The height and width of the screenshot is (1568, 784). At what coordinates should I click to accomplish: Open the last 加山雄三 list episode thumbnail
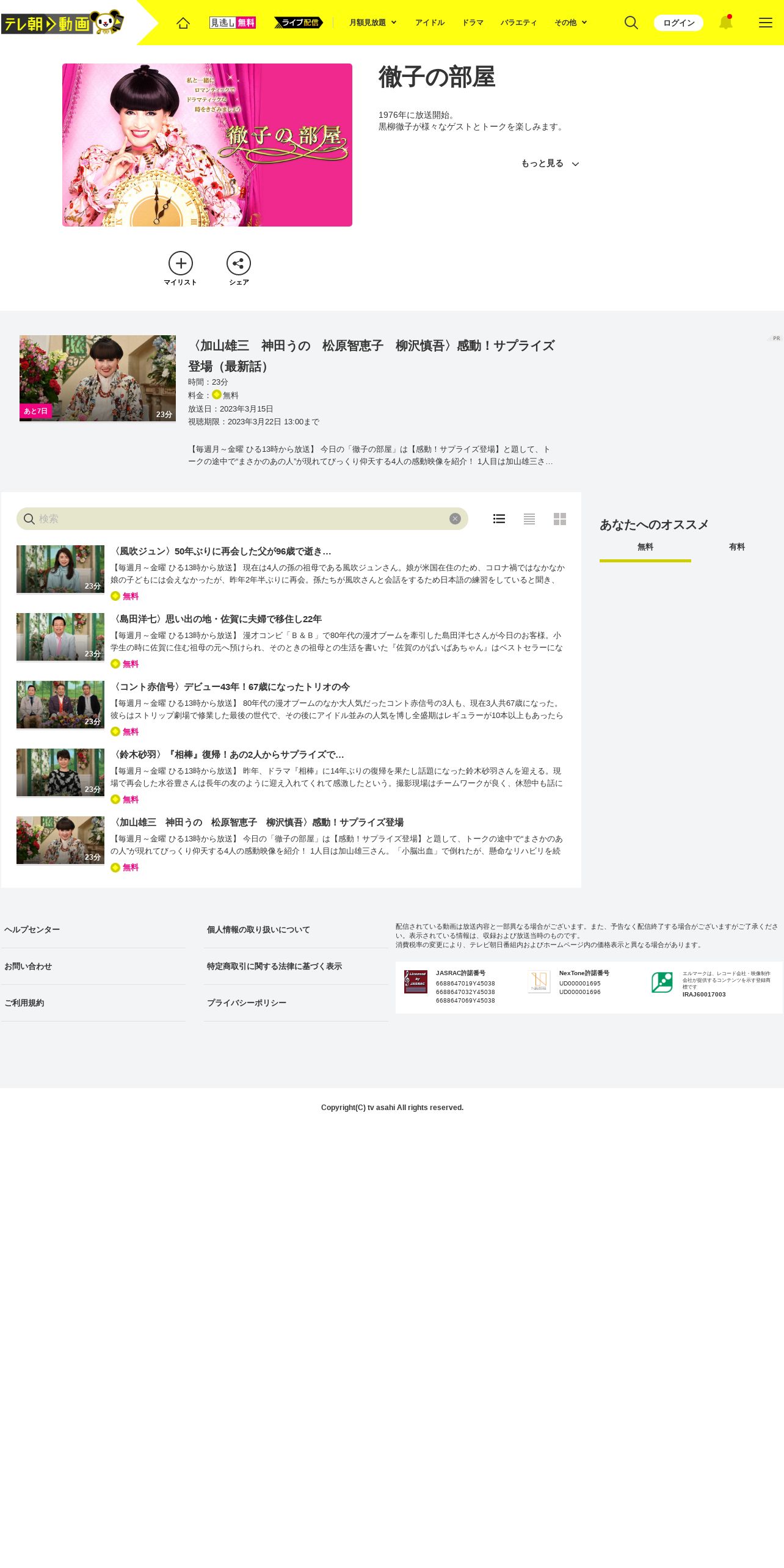pos(60,840)
